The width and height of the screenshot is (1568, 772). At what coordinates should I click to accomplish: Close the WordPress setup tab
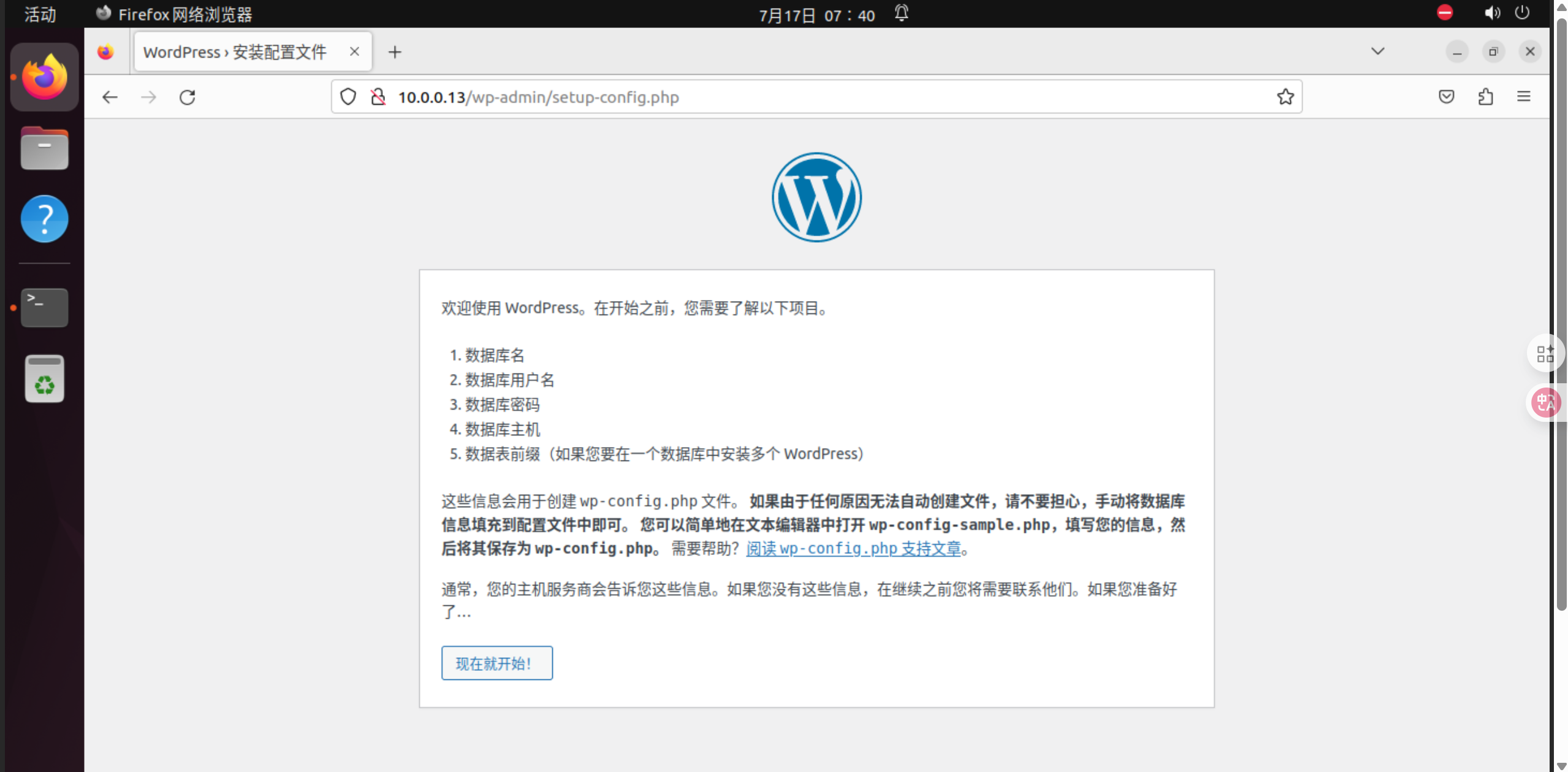point(354,52)
